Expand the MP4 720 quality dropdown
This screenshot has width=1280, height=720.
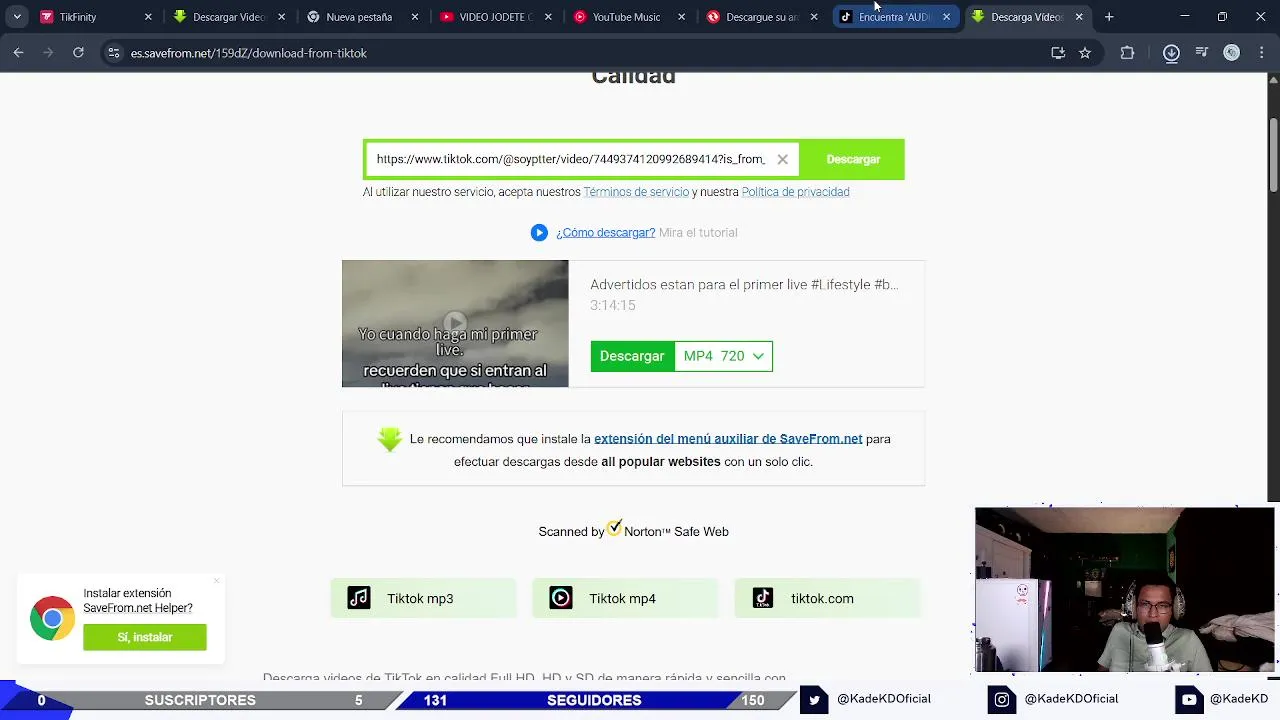point(723,356)
